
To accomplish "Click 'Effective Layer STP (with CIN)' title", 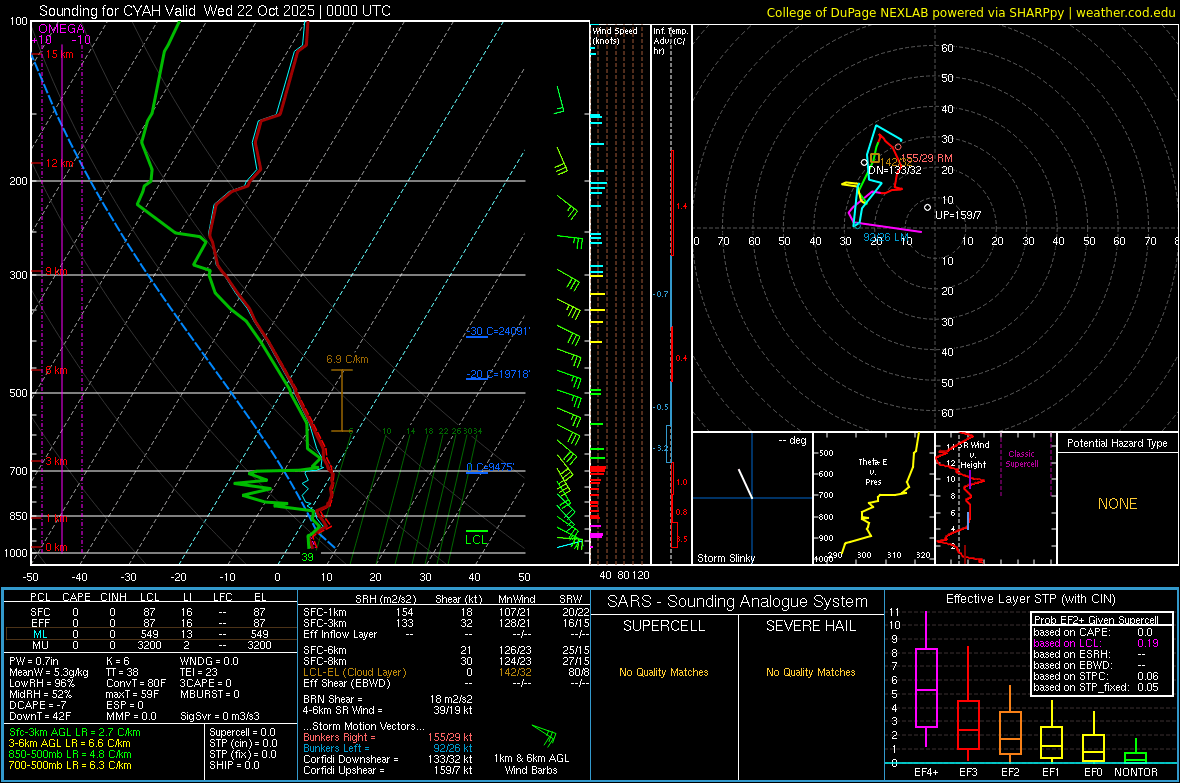I will tap(1030, 599).
